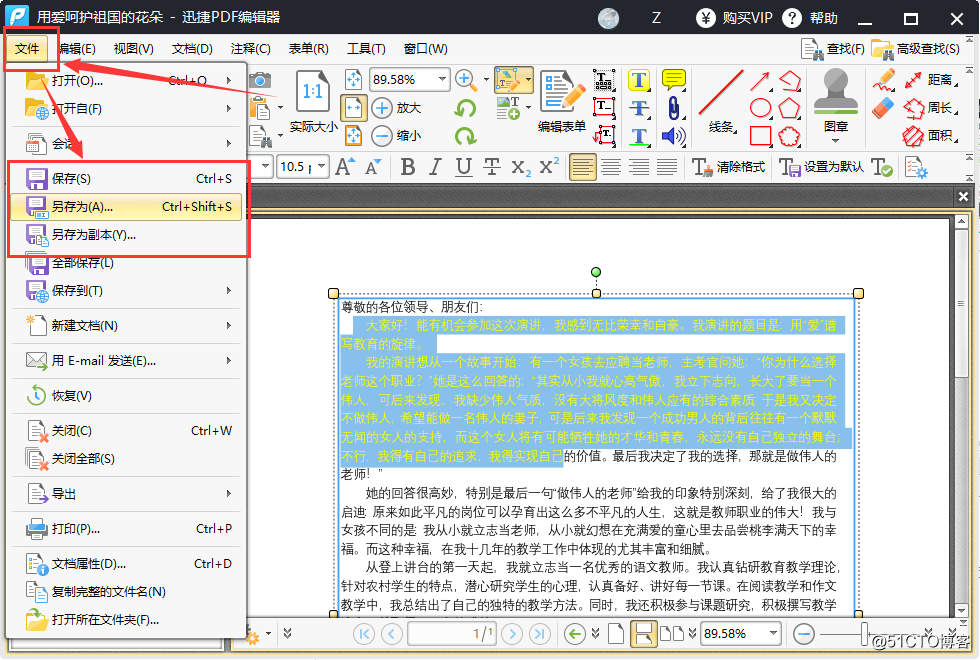Select the file attachment paperclip tool
Screen dimensions: 980x660
[674, 108]
